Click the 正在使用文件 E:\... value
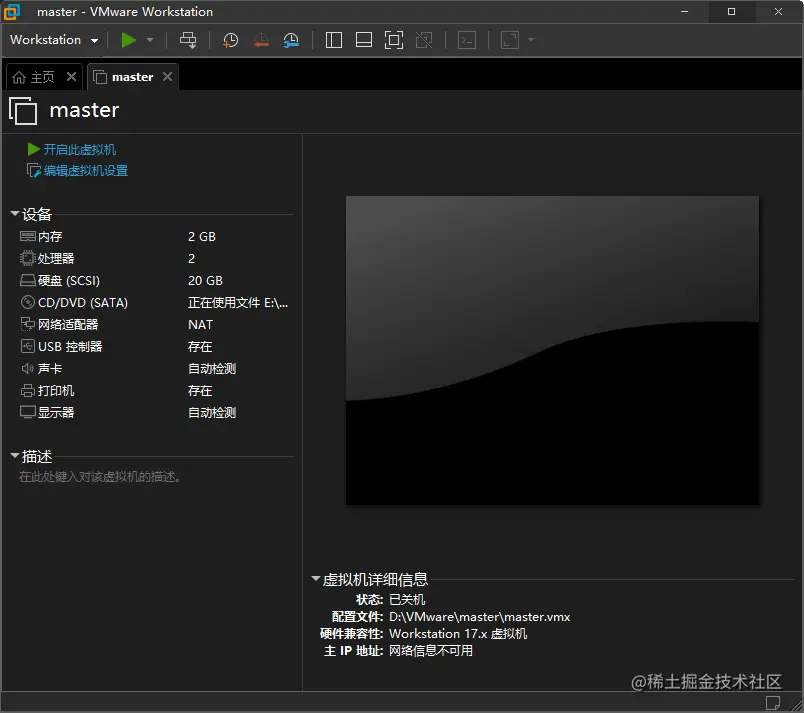804x713 pixels. pos(238,302)
